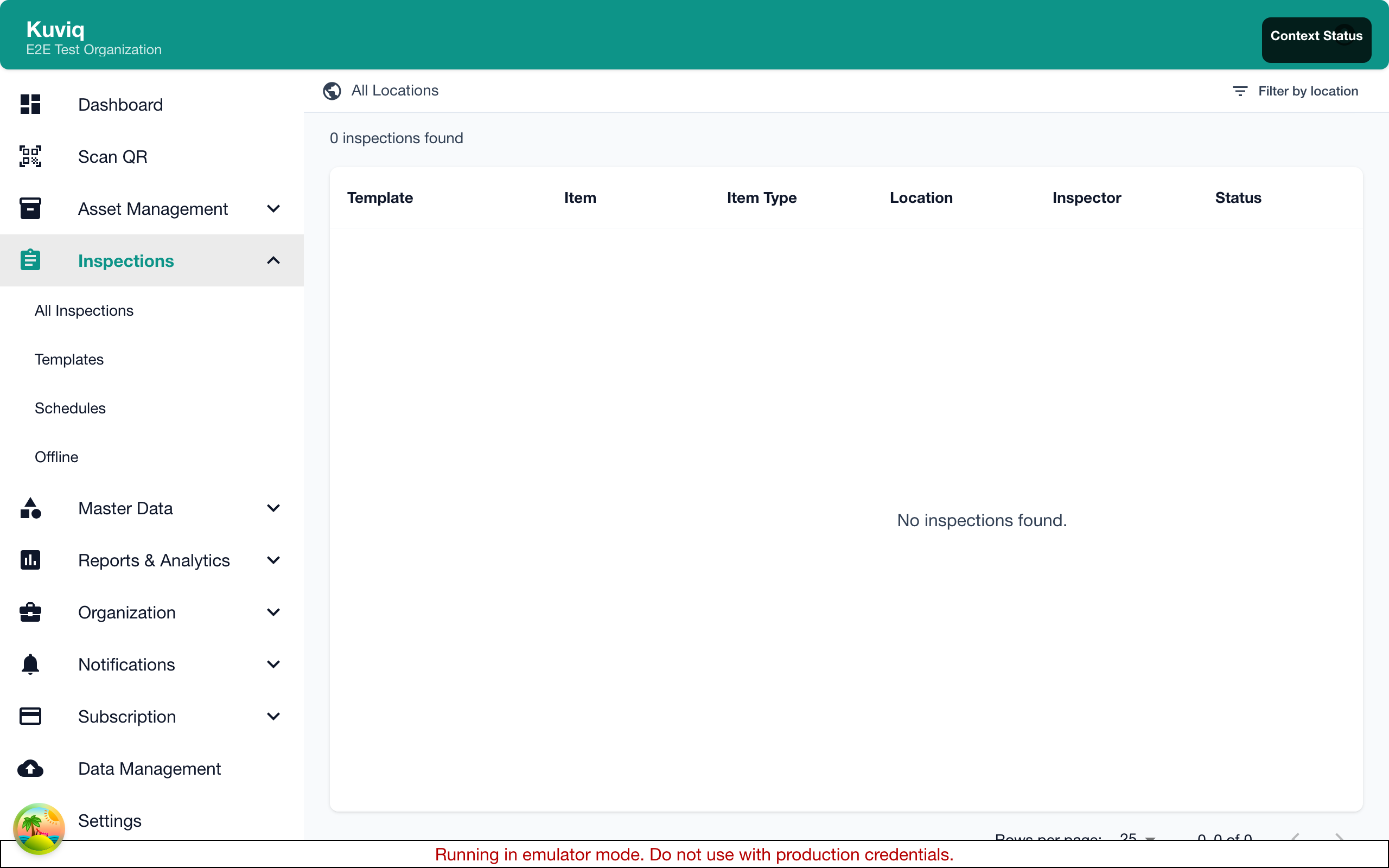This screenshot has width=1389, height=868.
Task: Click the Dashboard grid icon
Action: click(x=30, y=105)
